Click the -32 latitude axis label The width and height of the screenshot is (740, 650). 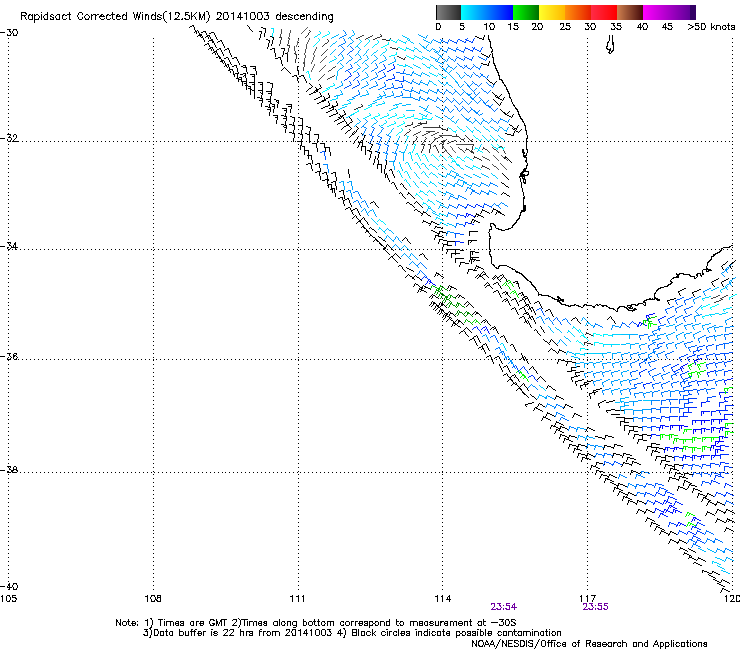(9, 138)
